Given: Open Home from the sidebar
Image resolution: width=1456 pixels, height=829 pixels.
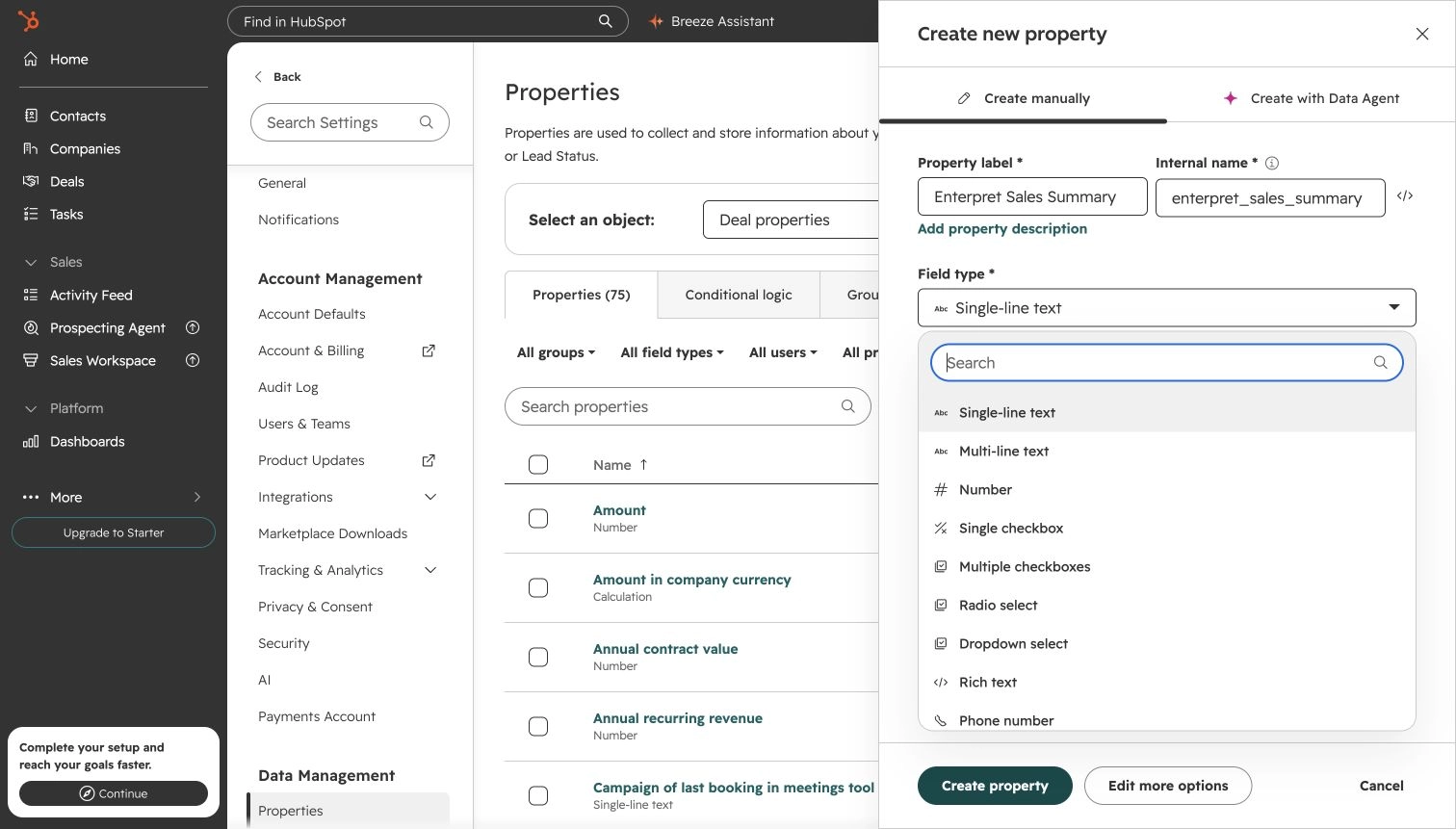Looking at the screenshot, I should coord(56,59).
